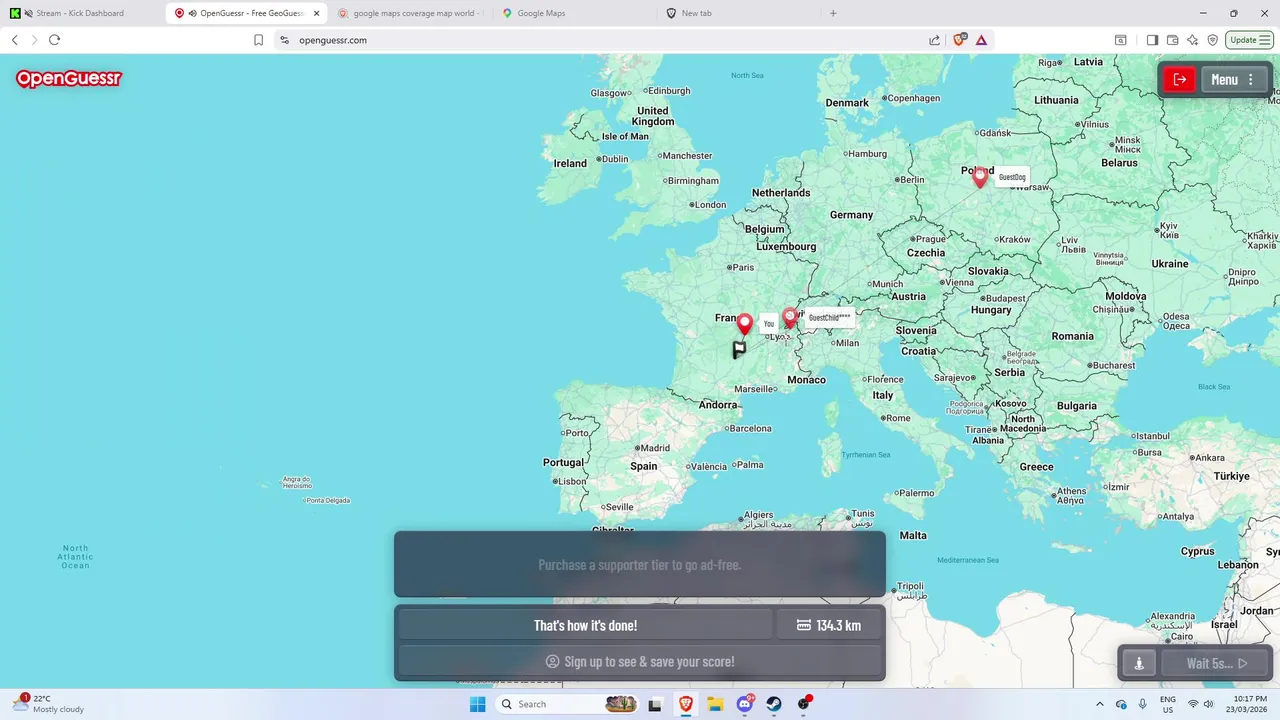1280x720 pixels.
Task: Click the GuestChild name label
Action: (x=829, y=318)
